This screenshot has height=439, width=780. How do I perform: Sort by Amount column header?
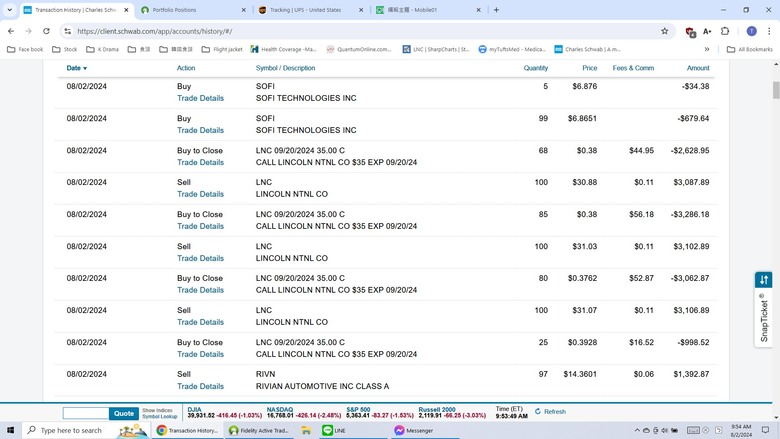tap(698, 68)
